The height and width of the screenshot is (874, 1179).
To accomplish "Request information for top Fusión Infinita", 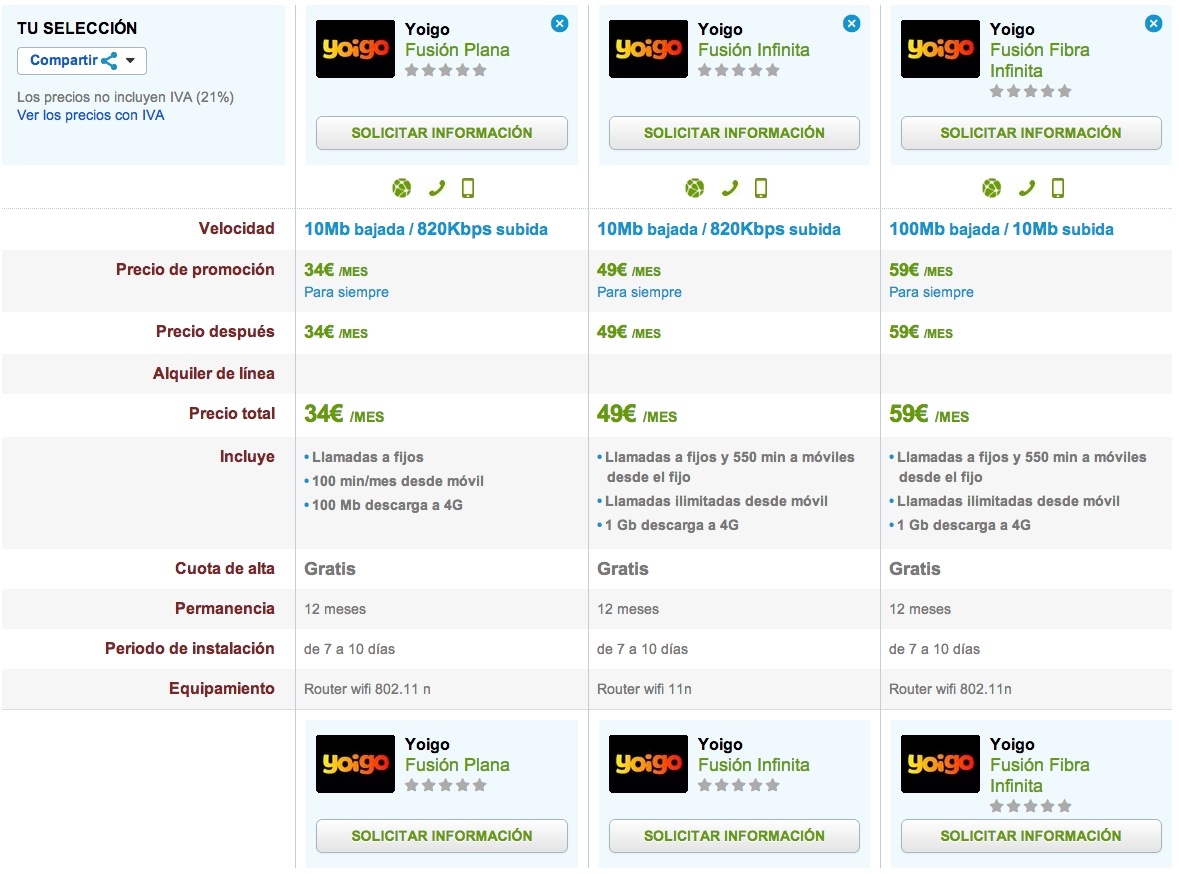I will tap(734, 133).
